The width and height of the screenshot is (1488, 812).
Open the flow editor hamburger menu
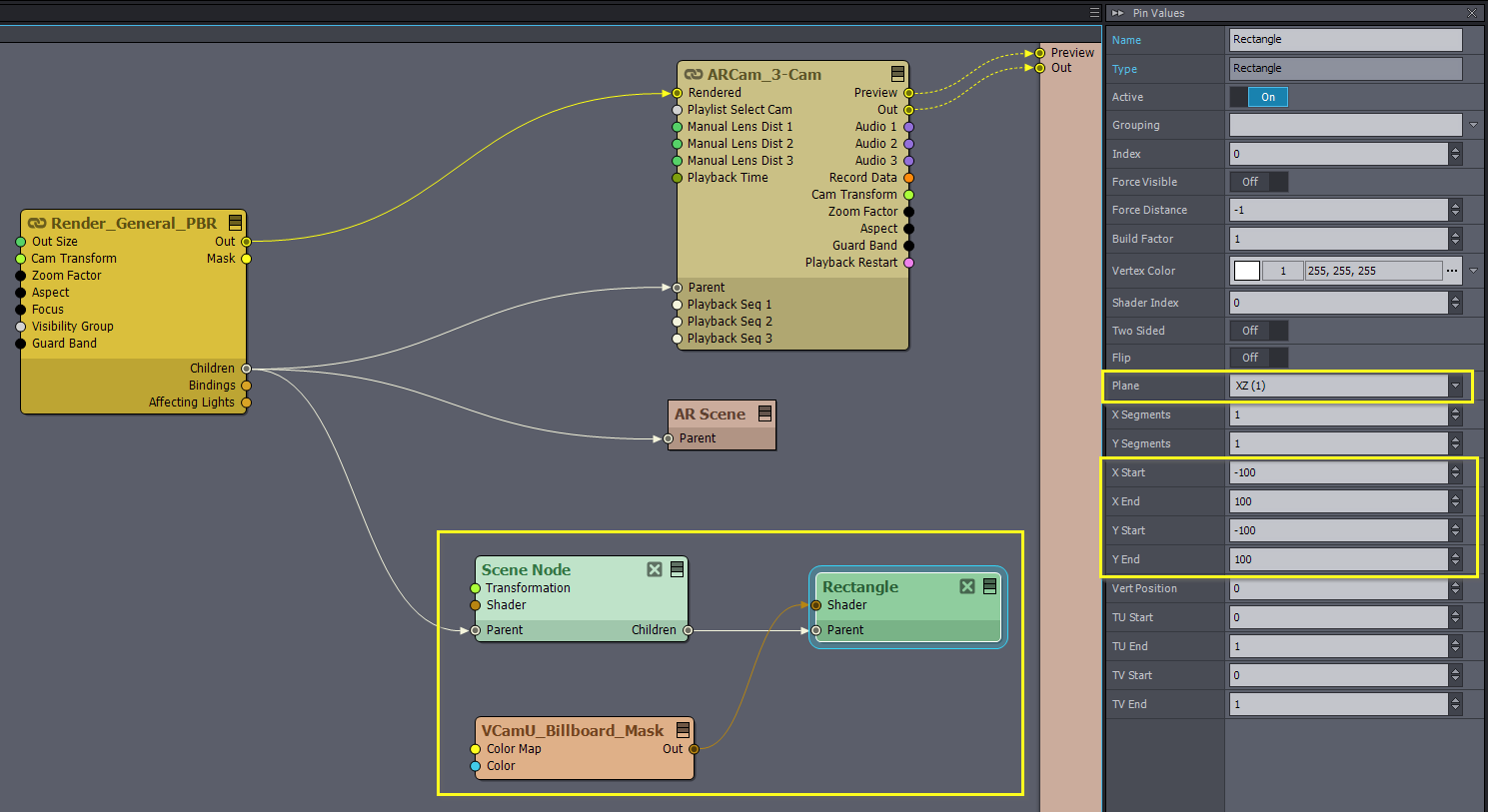point(1094,13)
